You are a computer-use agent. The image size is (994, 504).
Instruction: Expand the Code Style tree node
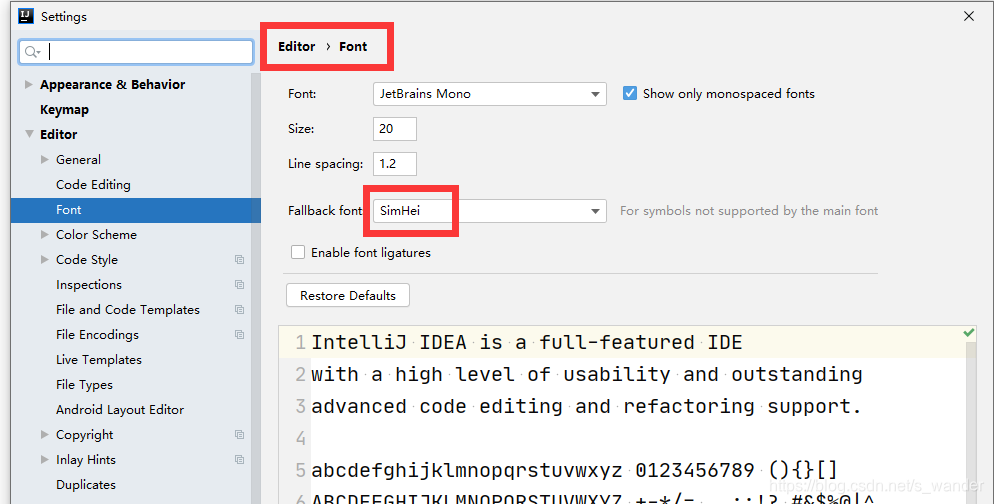44,259
